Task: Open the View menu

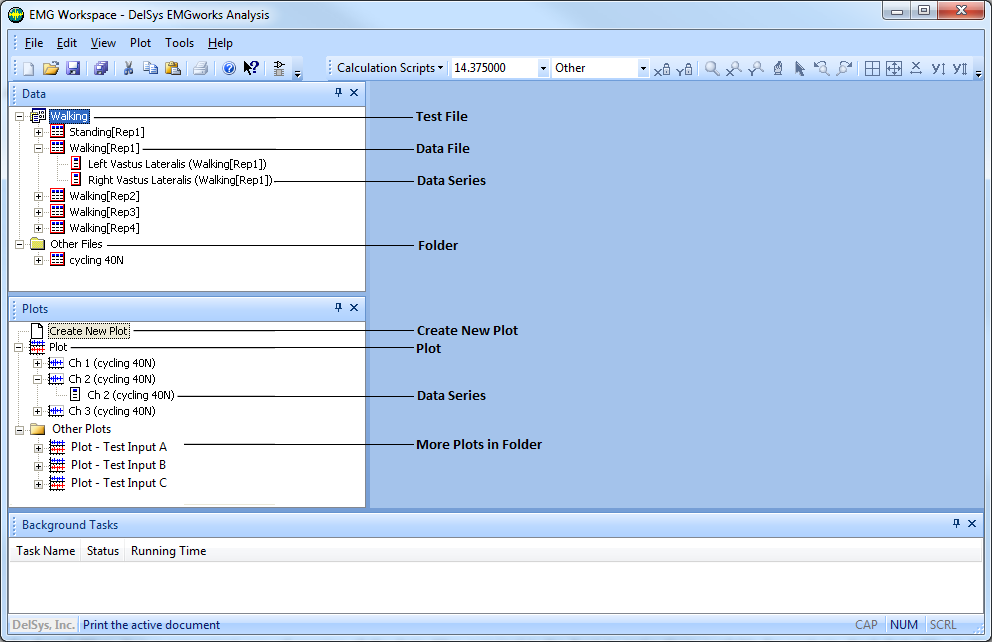Action: click(103, 43)
